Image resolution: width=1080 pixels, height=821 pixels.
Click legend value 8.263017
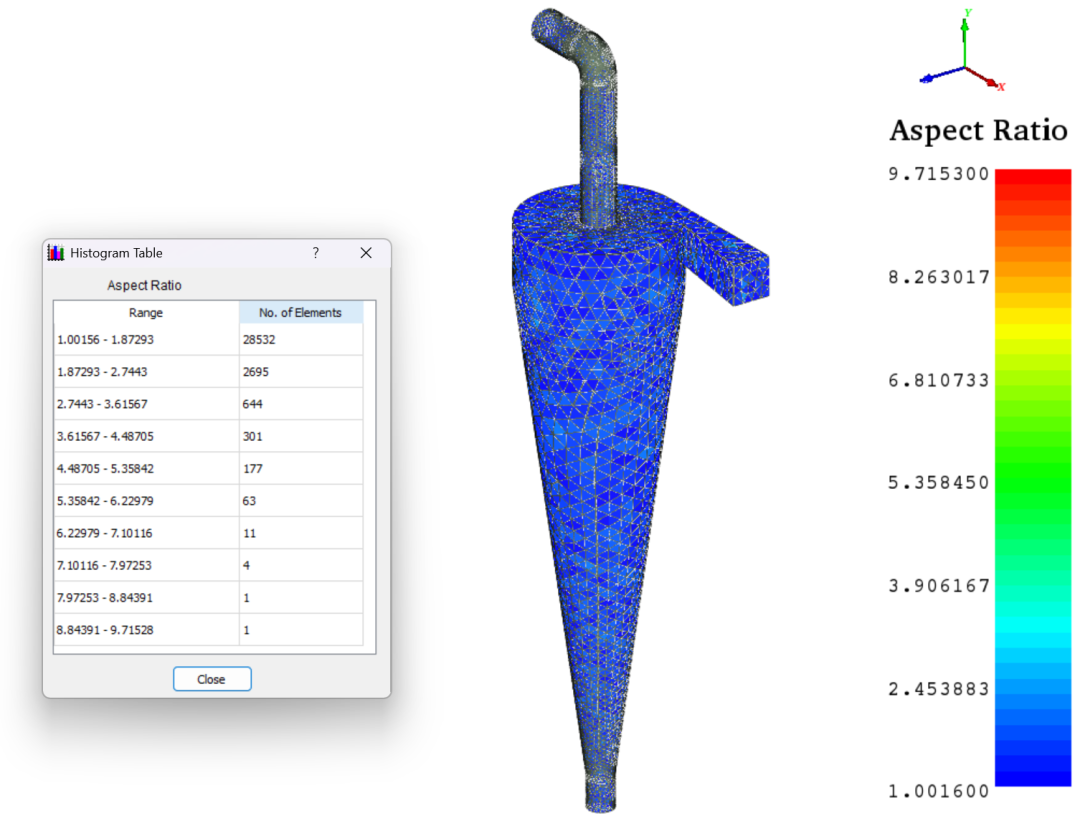(939, 278)
